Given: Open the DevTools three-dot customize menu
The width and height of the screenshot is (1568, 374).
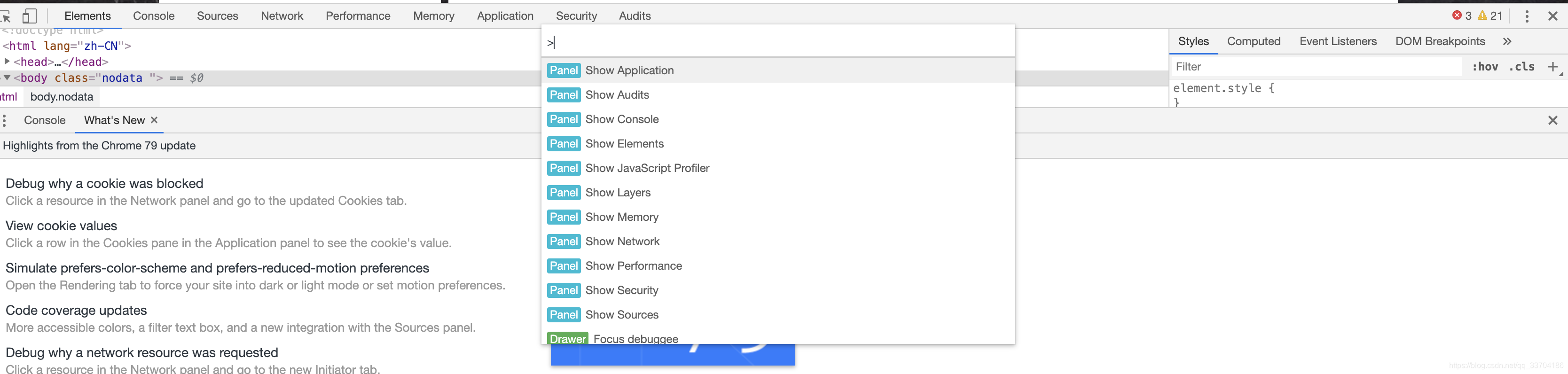Looking at the screenshot, I should click(1526, 16).
